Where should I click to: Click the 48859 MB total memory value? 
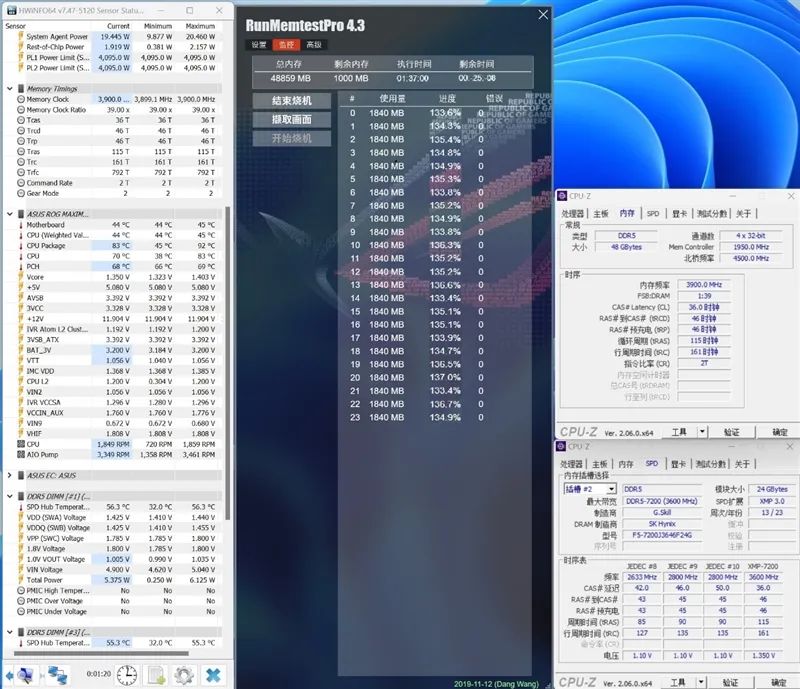[x=290, y=78]
